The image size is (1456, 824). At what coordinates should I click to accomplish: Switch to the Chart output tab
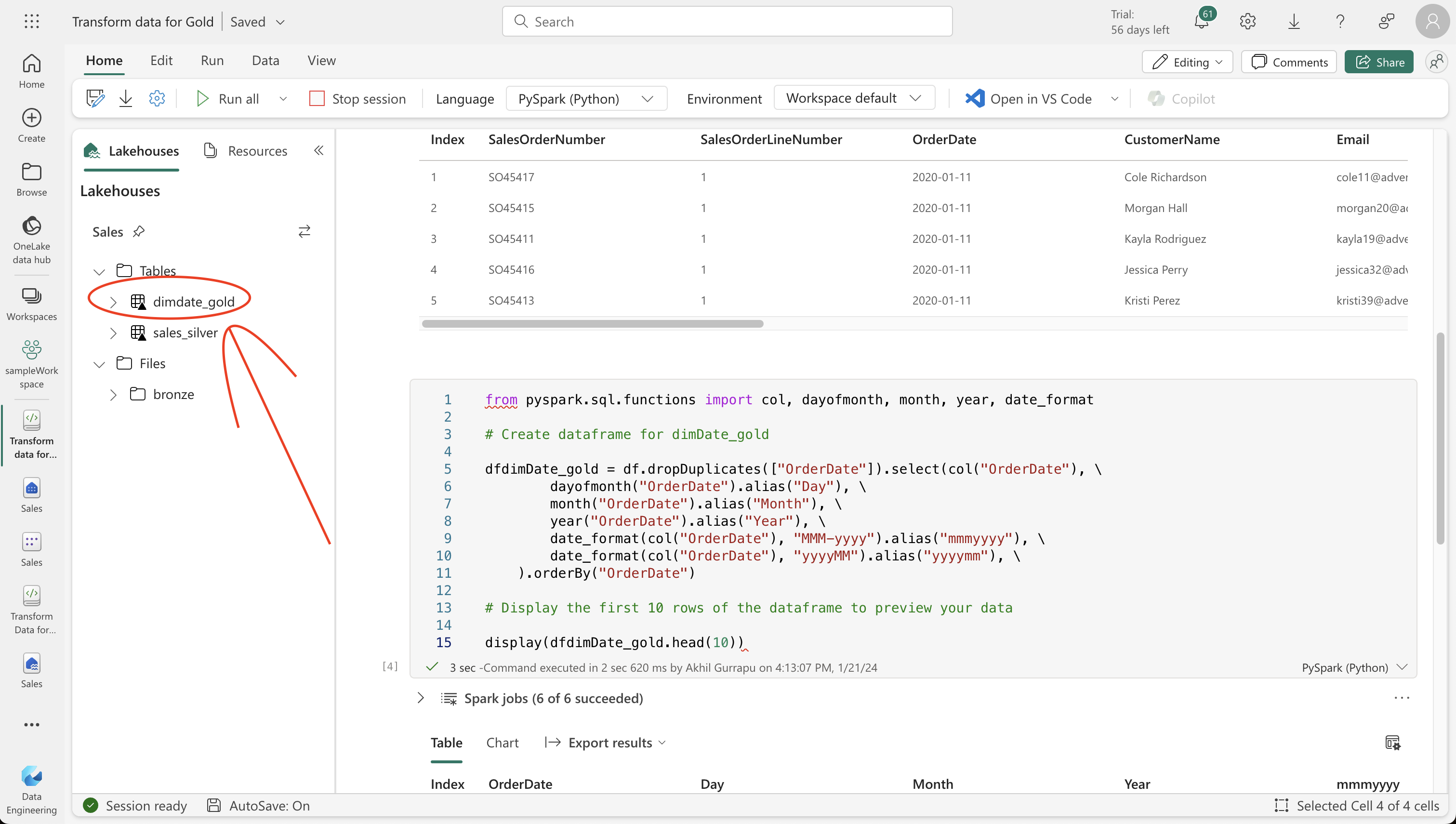[503, 743]
